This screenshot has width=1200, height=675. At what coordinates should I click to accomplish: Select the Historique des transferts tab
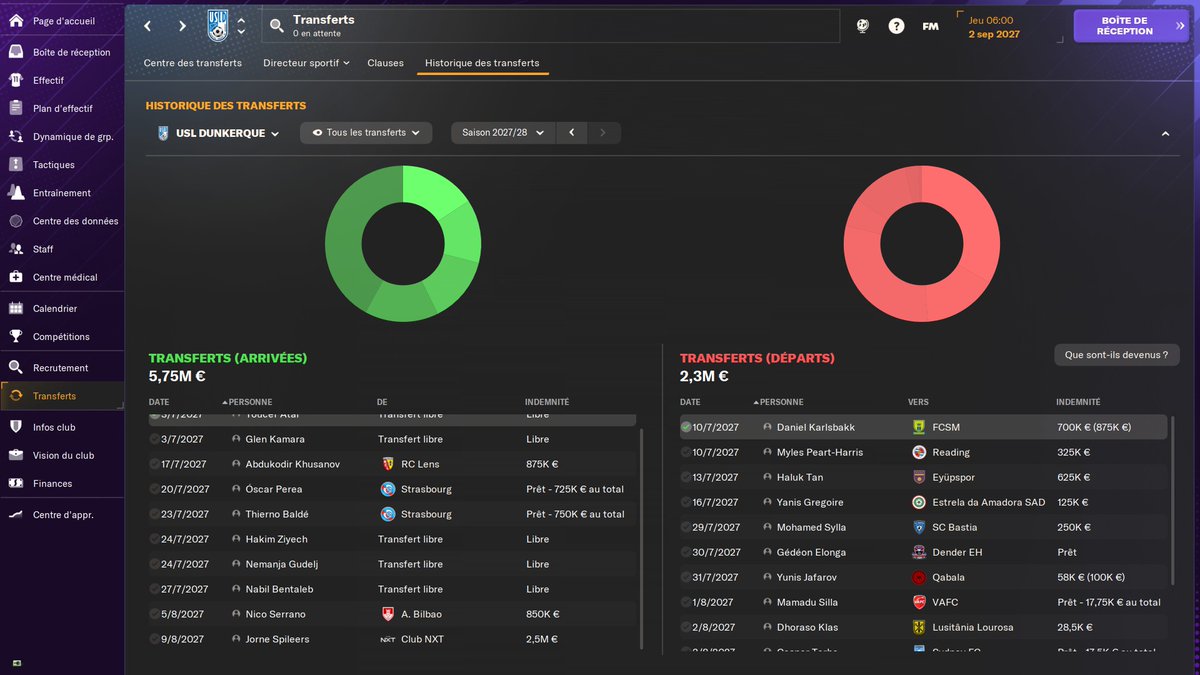click(482, 63)
